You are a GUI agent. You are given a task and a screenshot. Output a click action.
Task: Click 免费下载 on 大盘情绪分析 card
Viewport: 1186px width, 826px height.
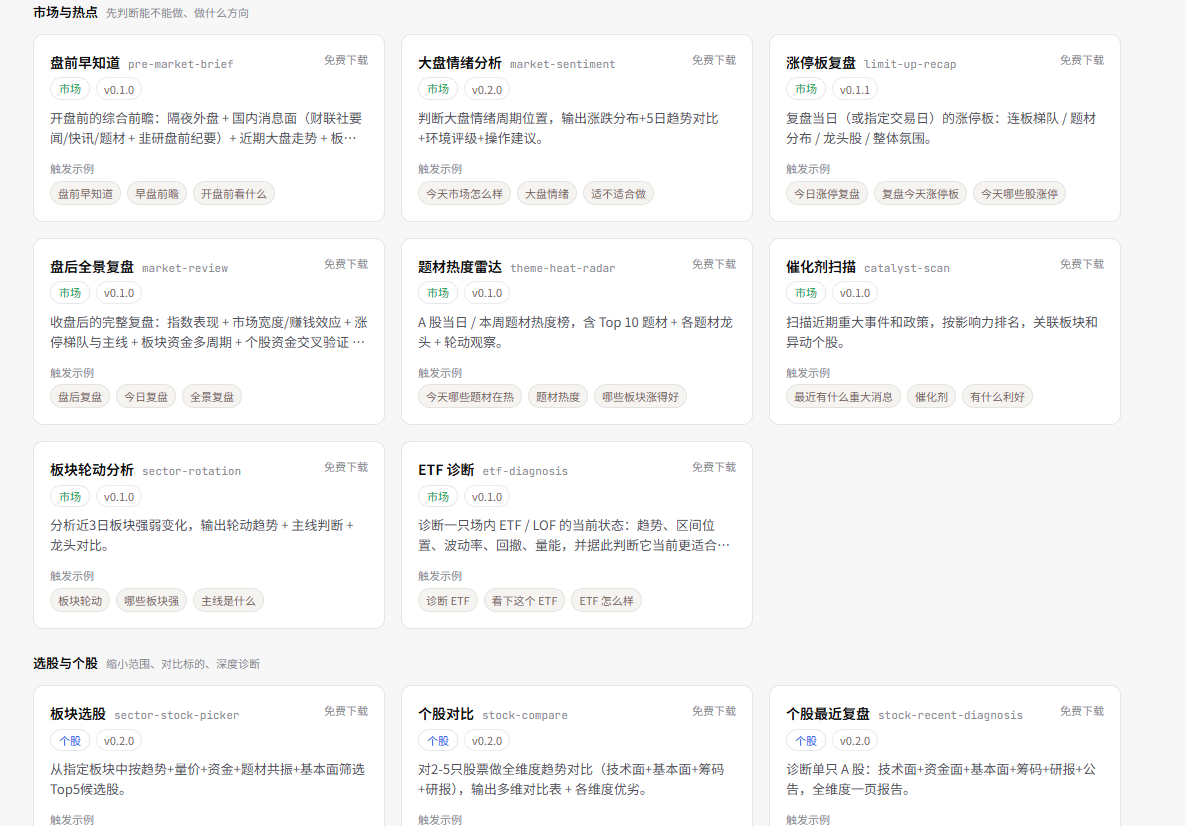click(x=713, y=60)
